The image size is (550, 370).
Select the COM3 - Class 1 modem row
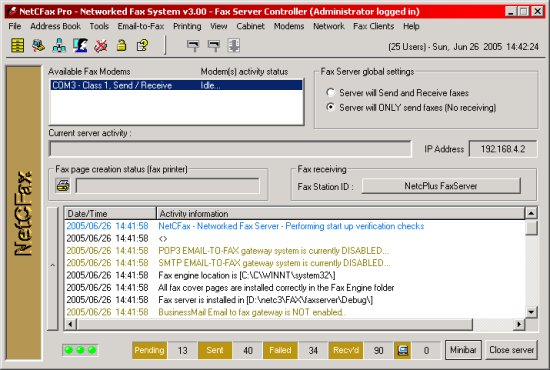[176, 85]
